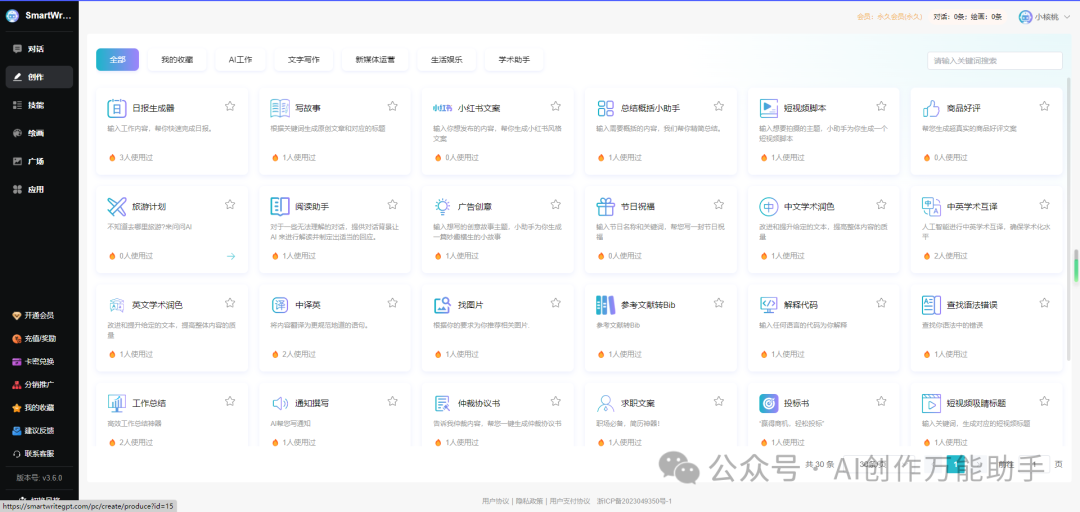Screen dimensions: 1080x512
Task: Toggle favorite star for 总结概括小助手
Action: click(x=718, y=106)
